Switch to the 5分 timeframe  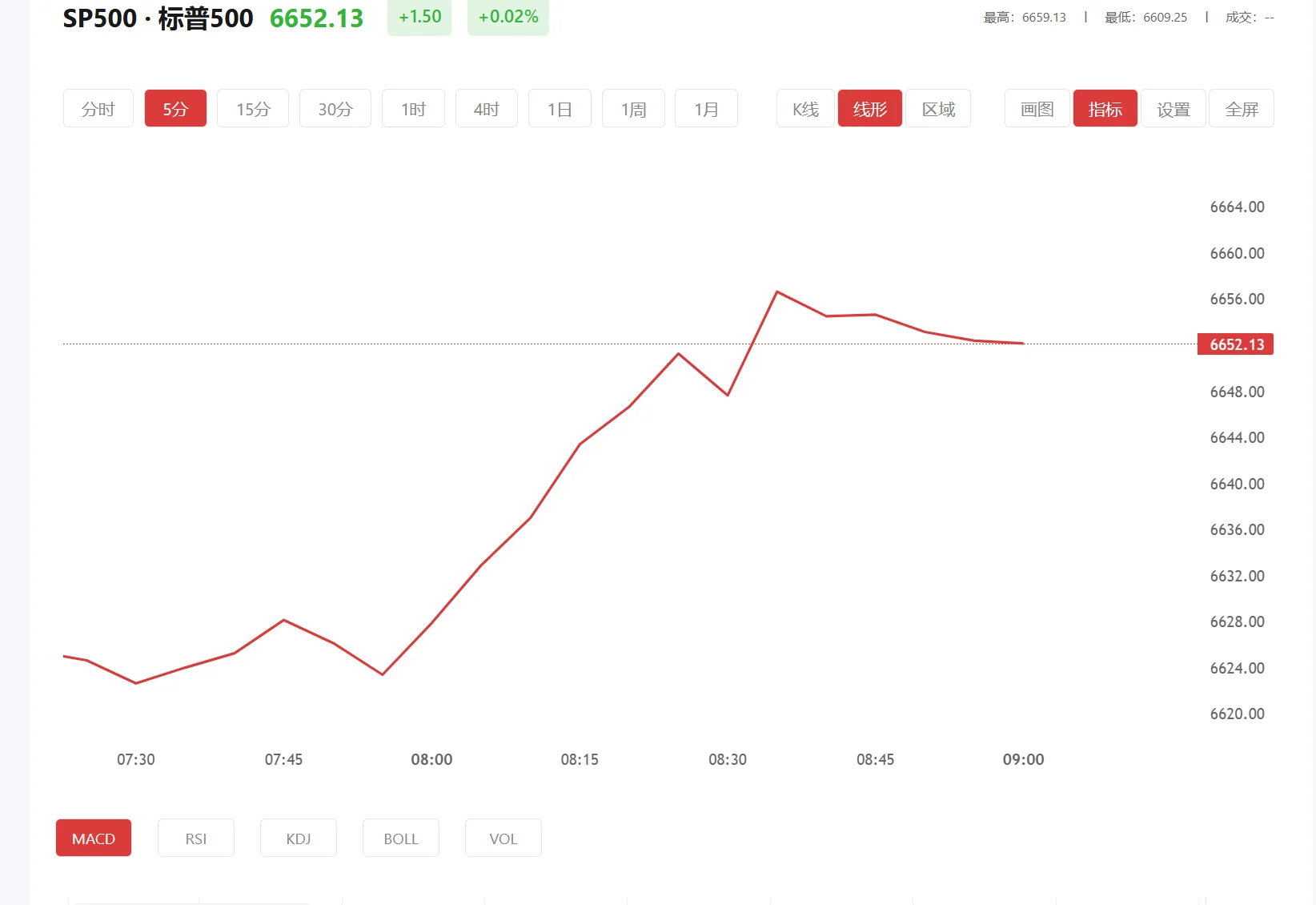[175, 108]
